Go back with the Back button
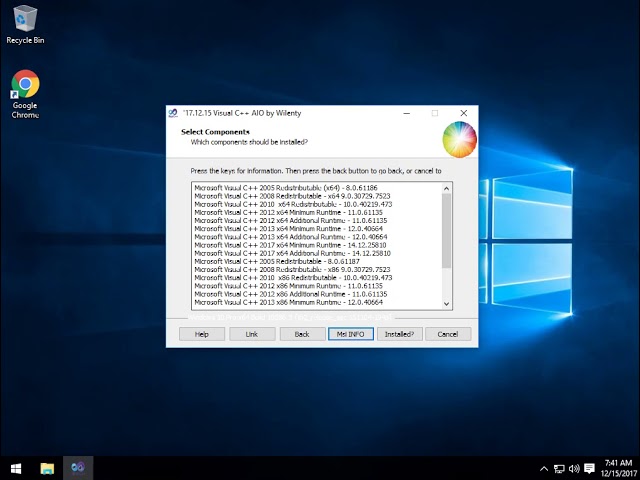The image size is (640, 480). [302, 334]
